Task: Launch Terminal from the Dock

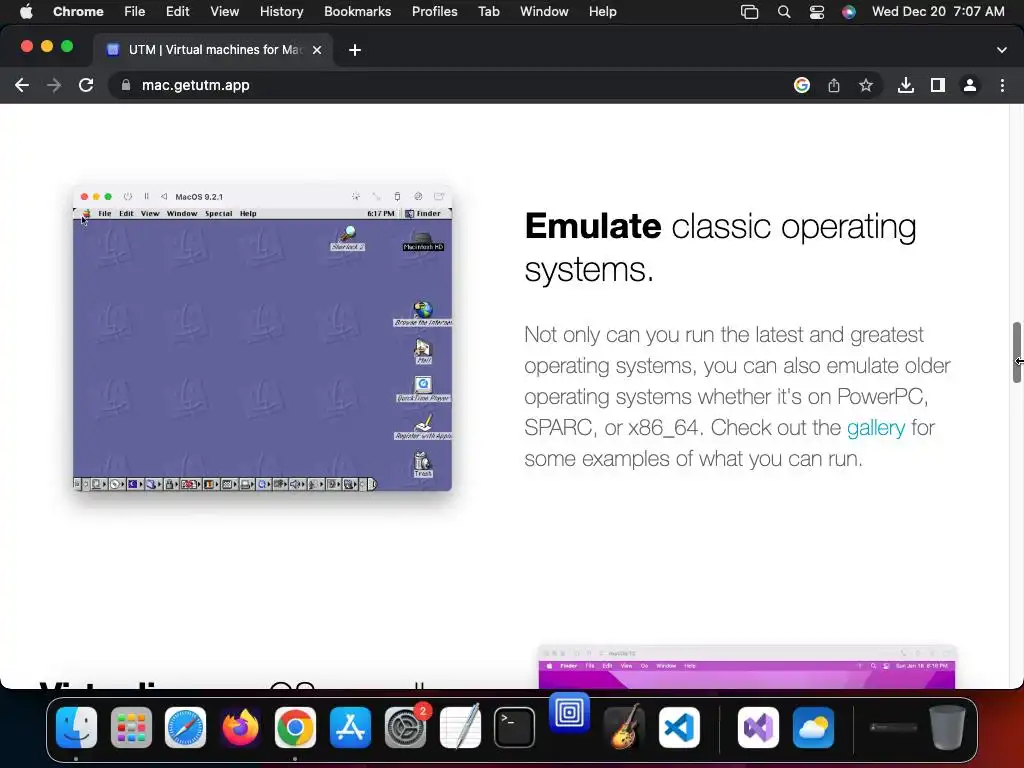Action: click(x=515, y=727)
